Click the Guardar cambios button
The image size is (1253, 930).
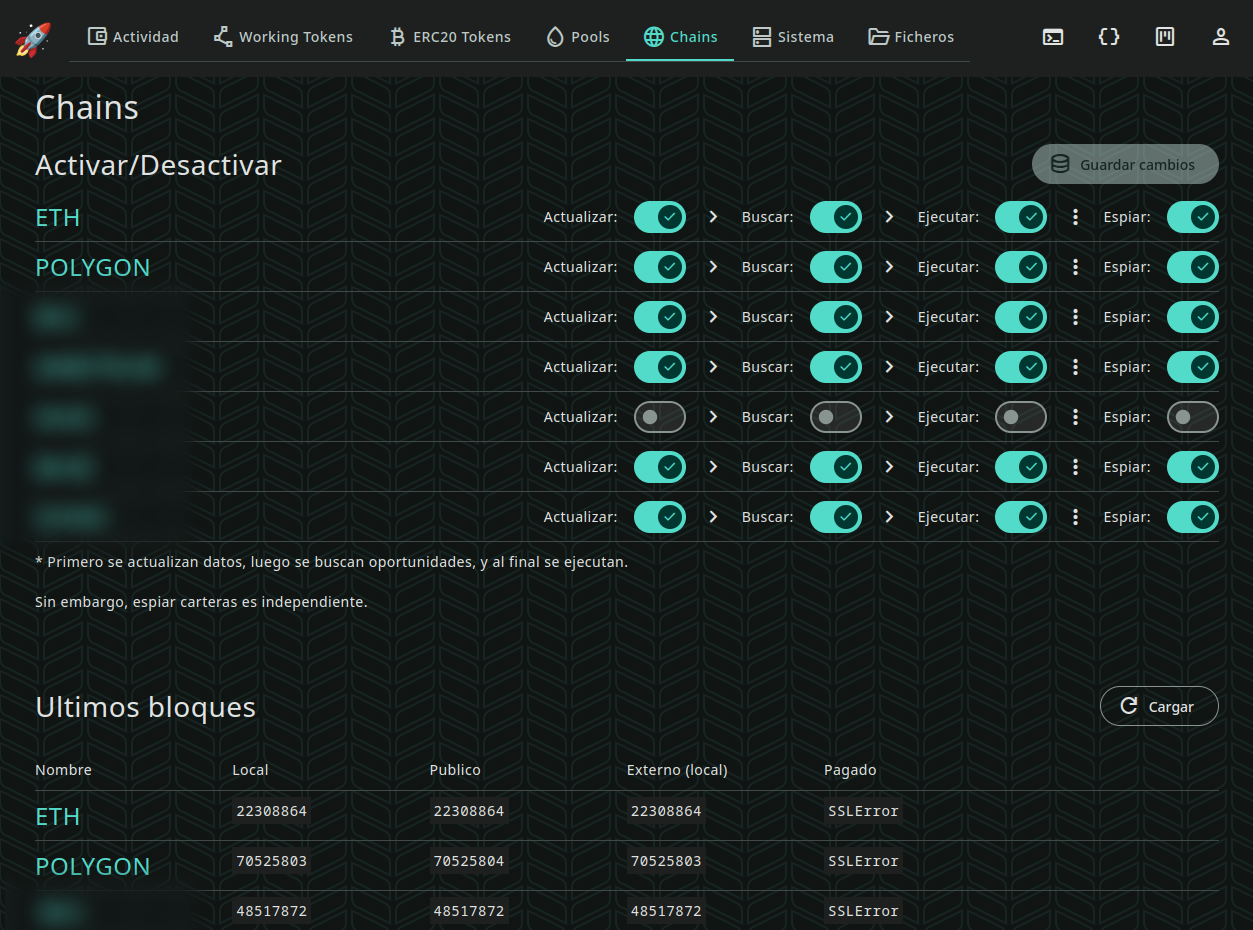pos(1125,165)
